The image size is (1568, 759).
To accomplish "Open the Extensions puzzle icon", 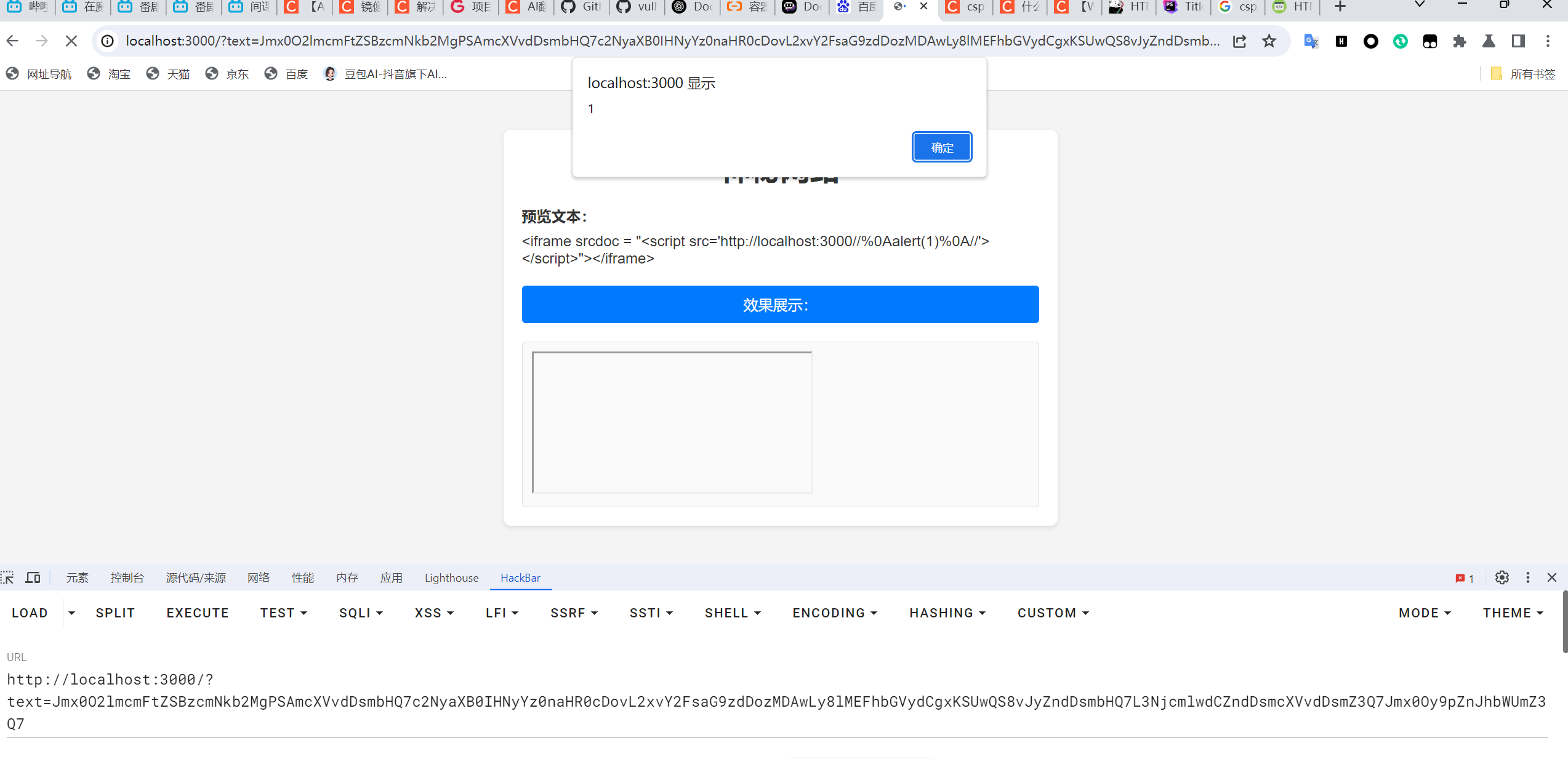I will click(1459, 41).
